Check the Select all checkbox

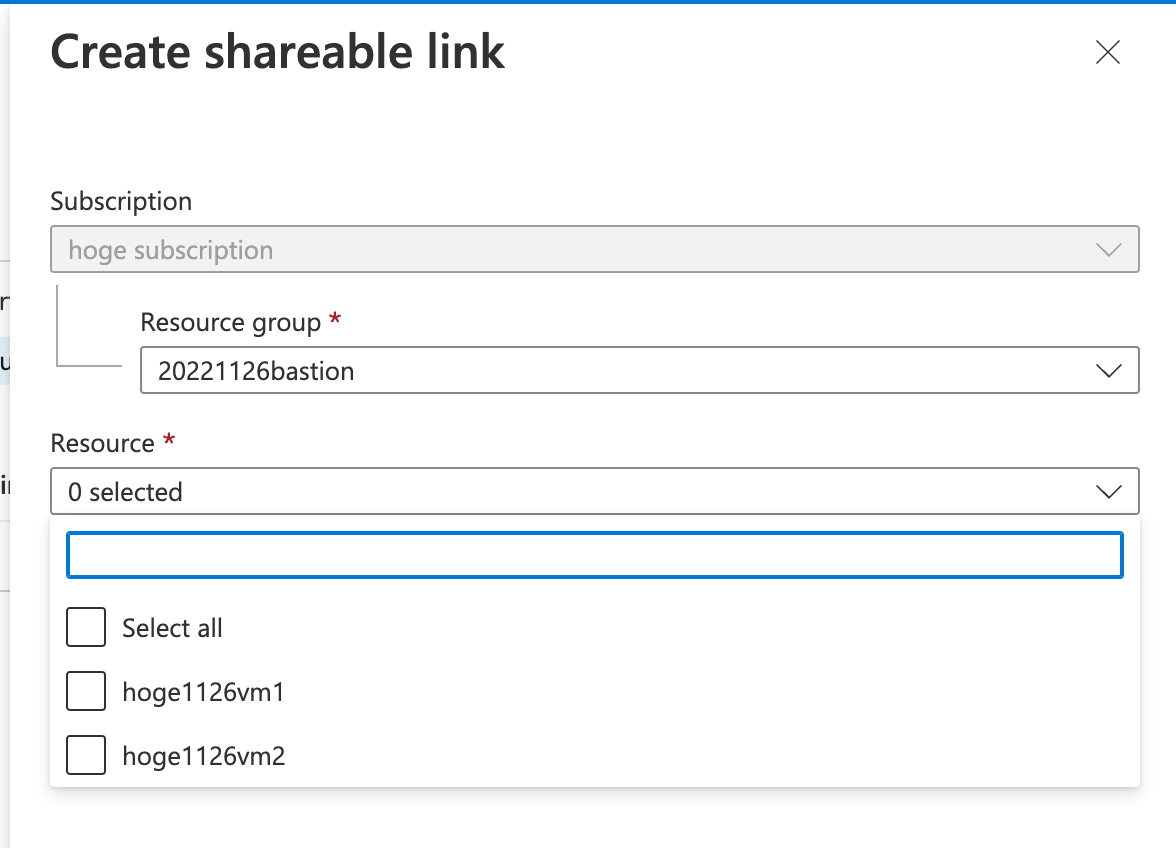85,627
